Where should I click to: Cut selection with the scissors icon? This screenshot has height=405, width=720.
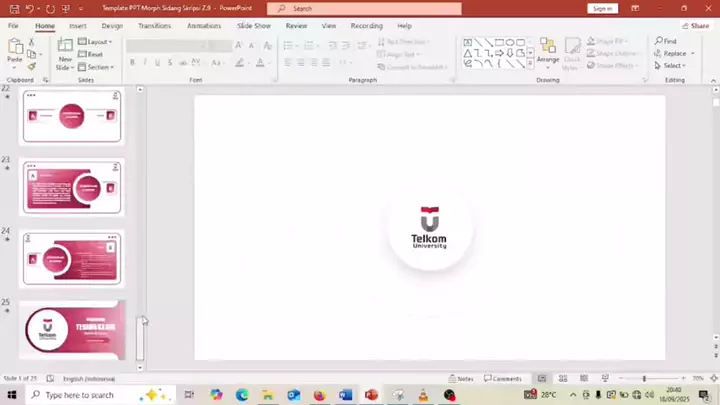(x=31, y=42)
